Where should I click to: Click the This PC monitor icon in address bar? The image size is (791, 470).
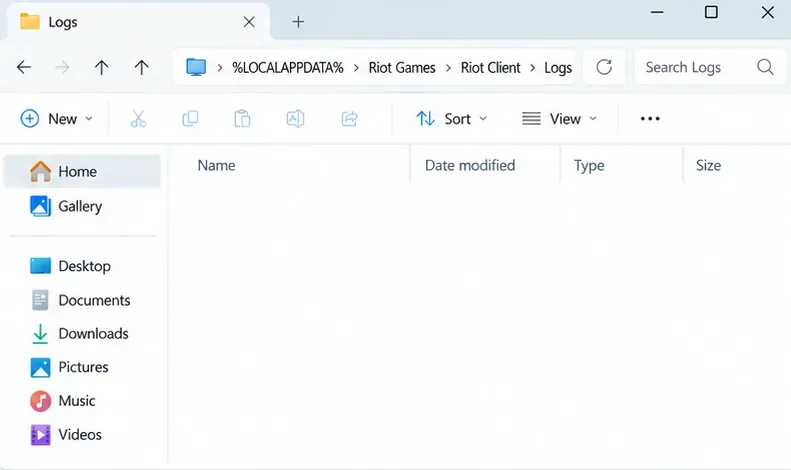click(196, 67)
